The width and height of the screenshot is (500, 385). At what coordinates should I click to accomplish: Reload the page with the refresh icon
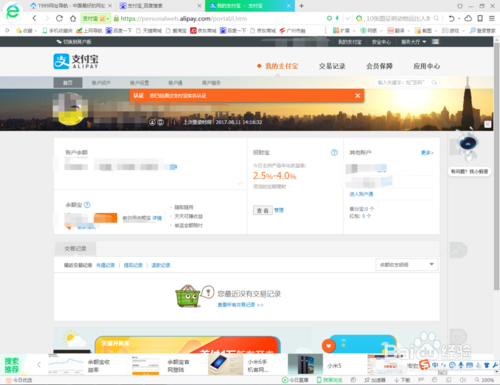59,18
